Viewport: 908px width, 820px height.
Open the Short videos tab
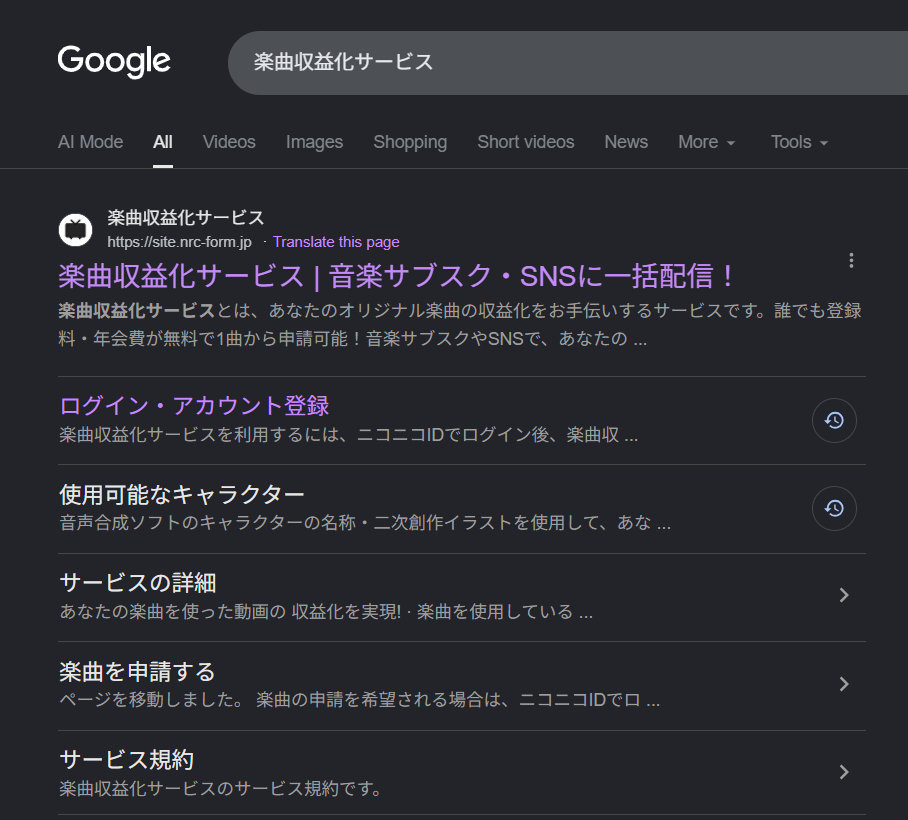pos(526,142)
